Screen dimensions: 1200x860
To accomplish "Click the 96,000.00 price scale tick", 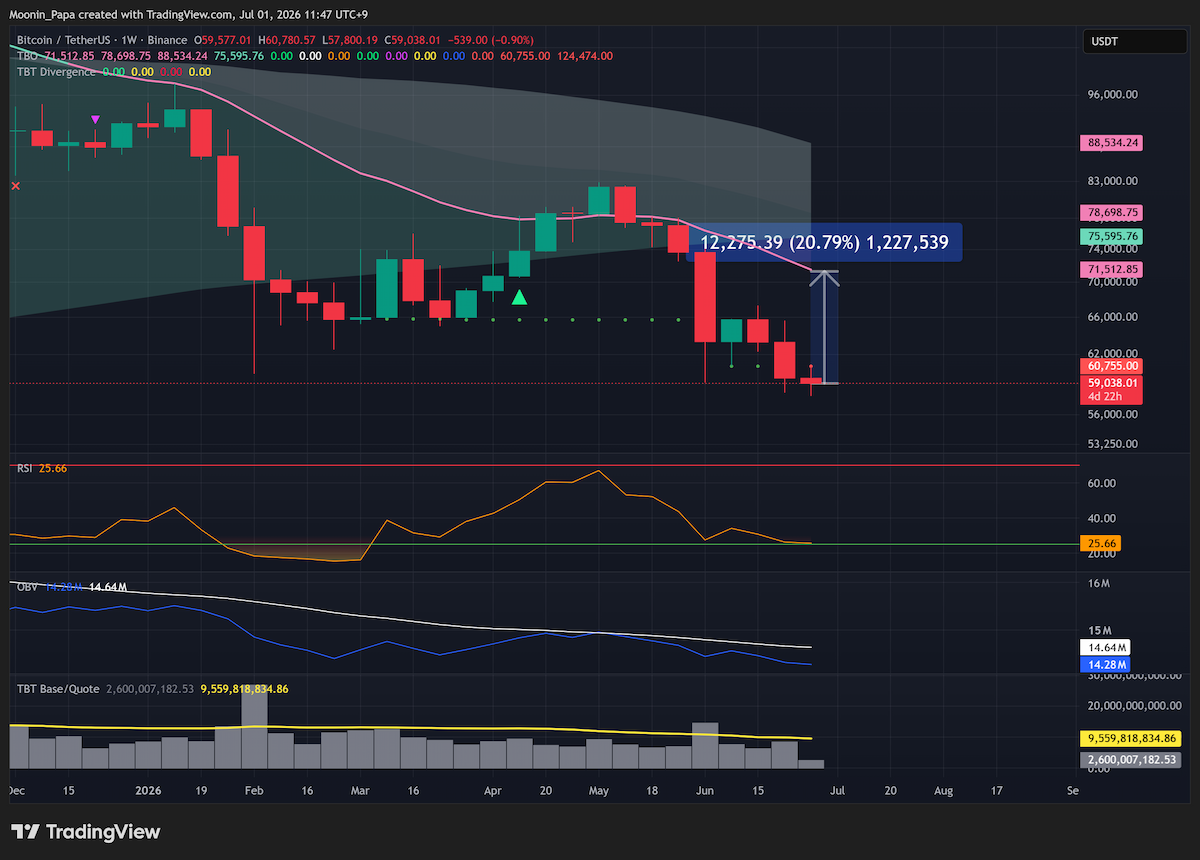I will tap(1113, 95).
